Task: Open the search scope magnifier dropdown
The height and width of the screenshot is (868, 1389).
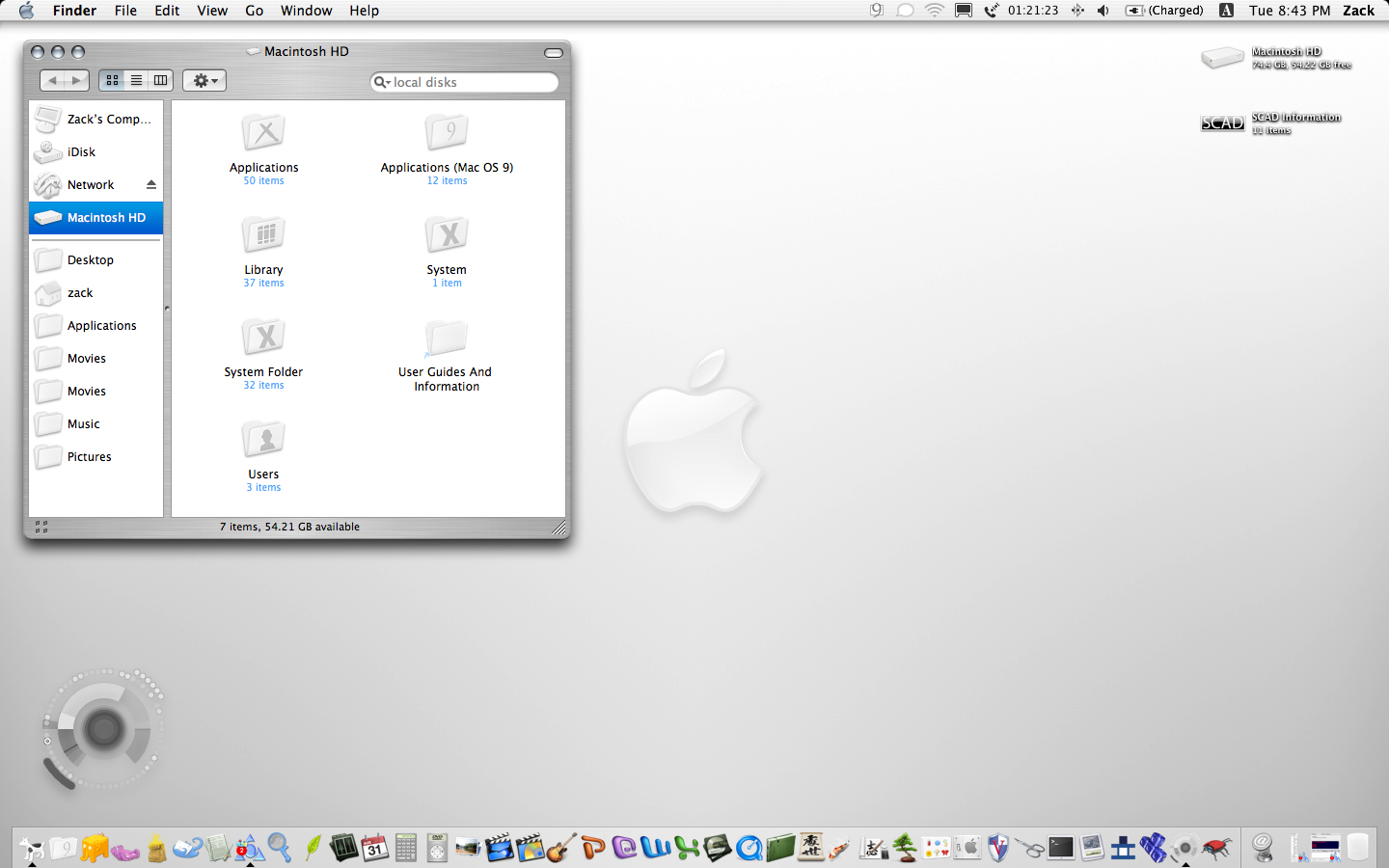Action: pos(382,82)
